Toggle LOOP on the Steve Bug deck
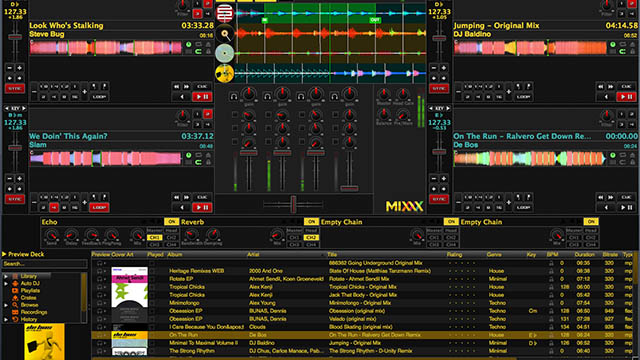The height and width of the screenshot is (360, 640). click(x=99, y=97)
